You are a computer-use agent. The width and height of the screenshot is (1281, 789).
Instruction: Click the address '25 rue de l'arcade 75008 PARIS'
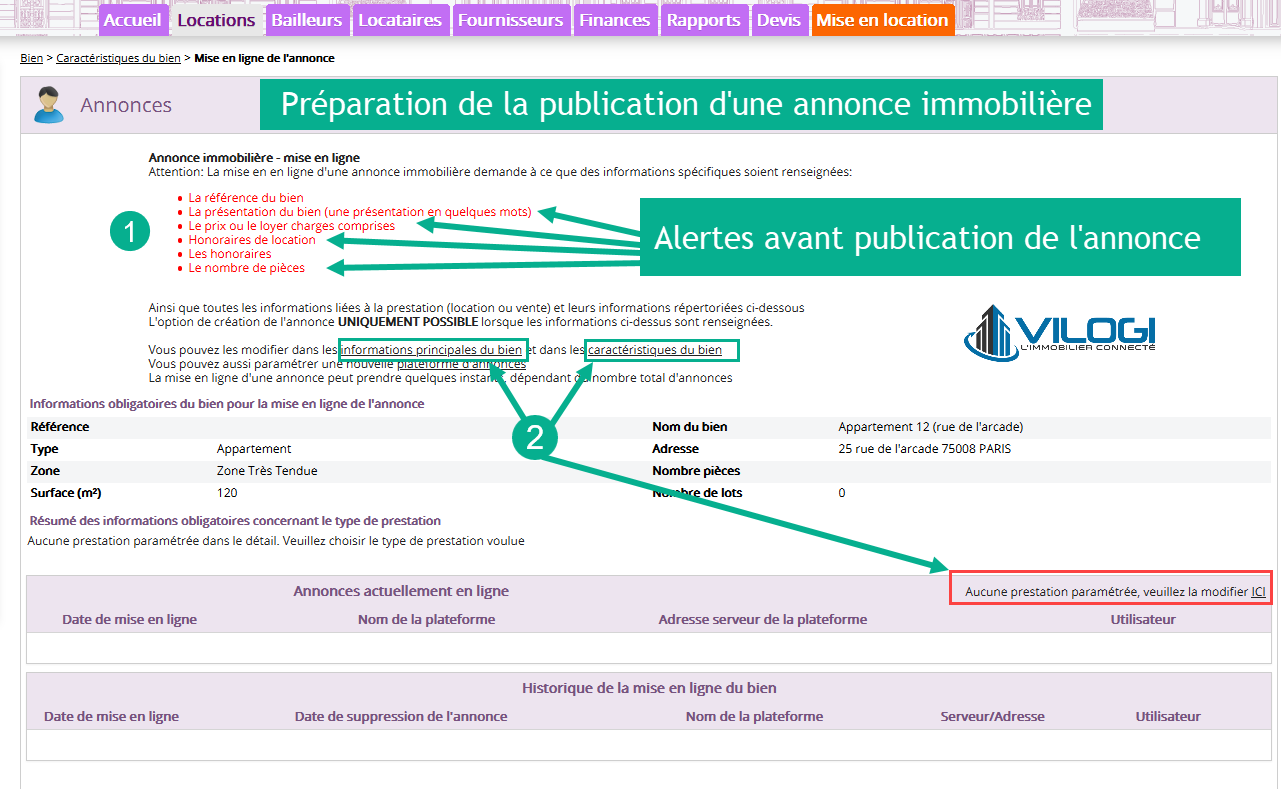point(925,449)
